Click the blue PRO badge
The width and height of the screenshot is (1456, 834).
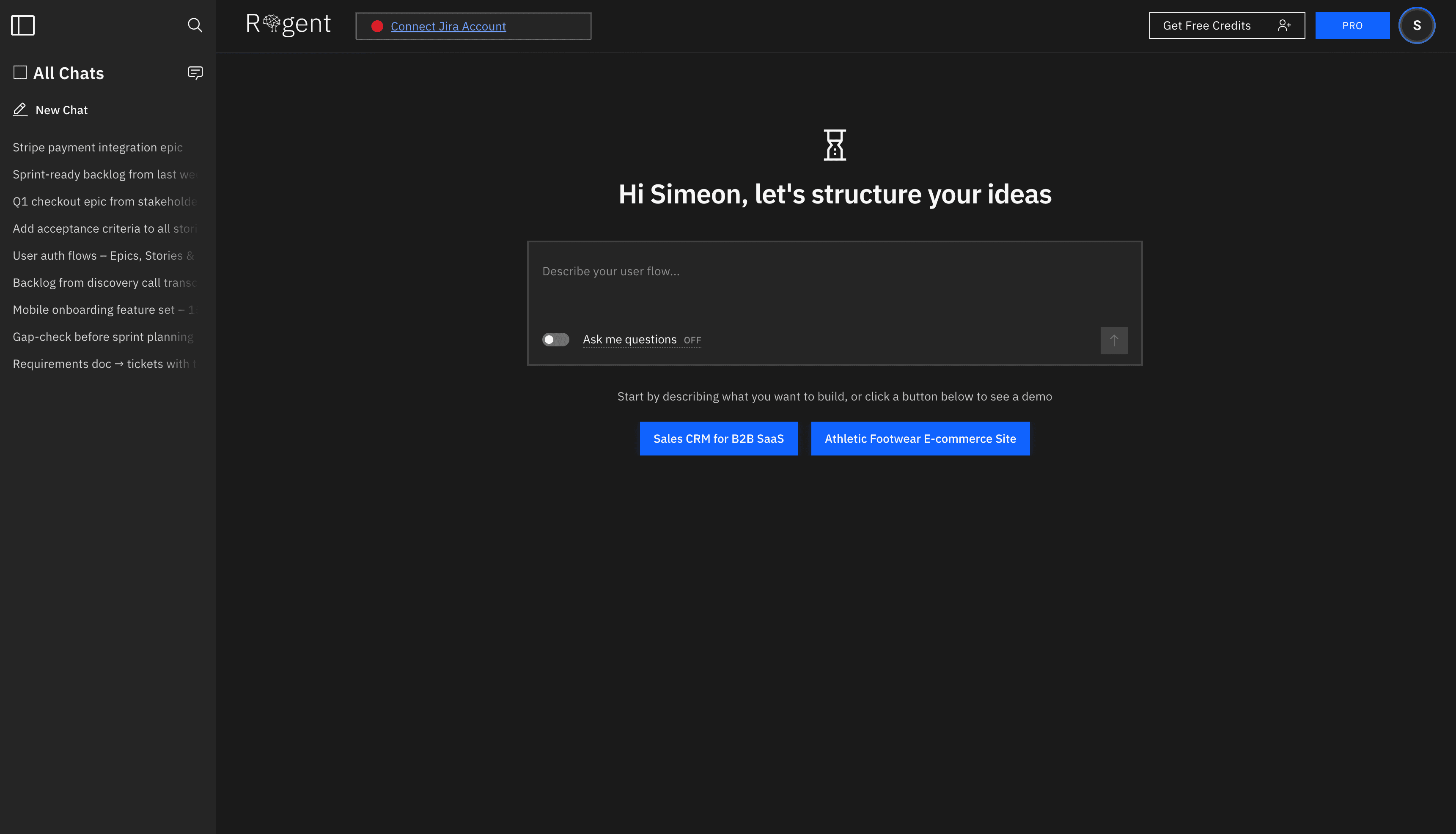pos(1352,25)
